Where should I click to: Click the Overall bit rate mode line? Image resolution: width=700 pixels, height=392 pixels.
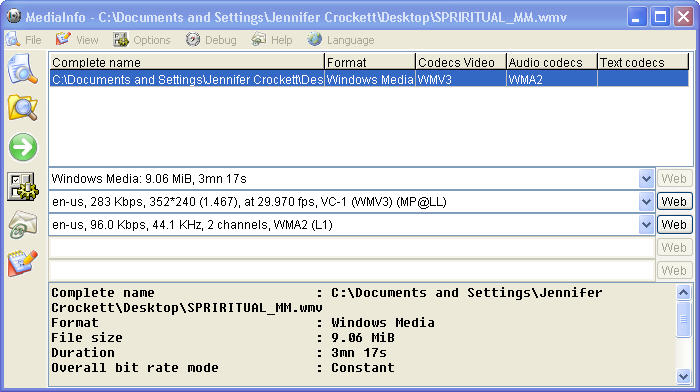(223, 368)
